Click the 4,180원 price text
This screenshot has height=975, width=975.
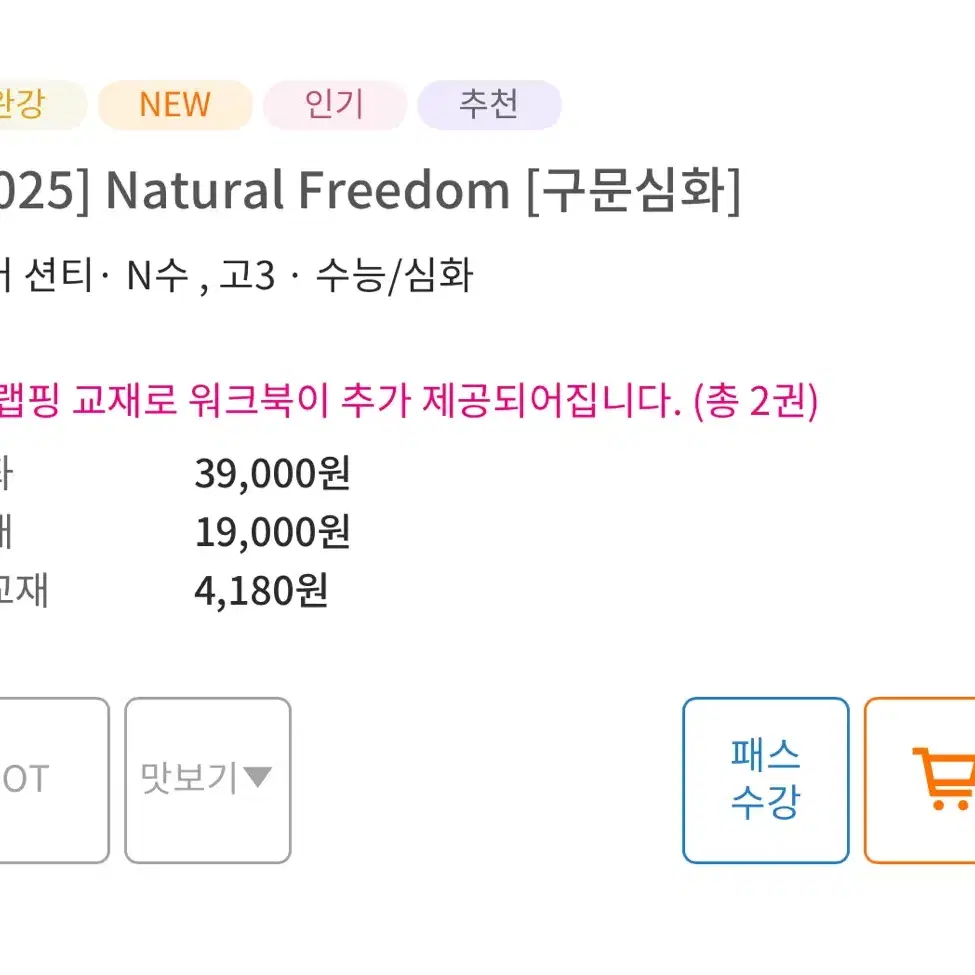pyautogui.click(x=261, y=591)
